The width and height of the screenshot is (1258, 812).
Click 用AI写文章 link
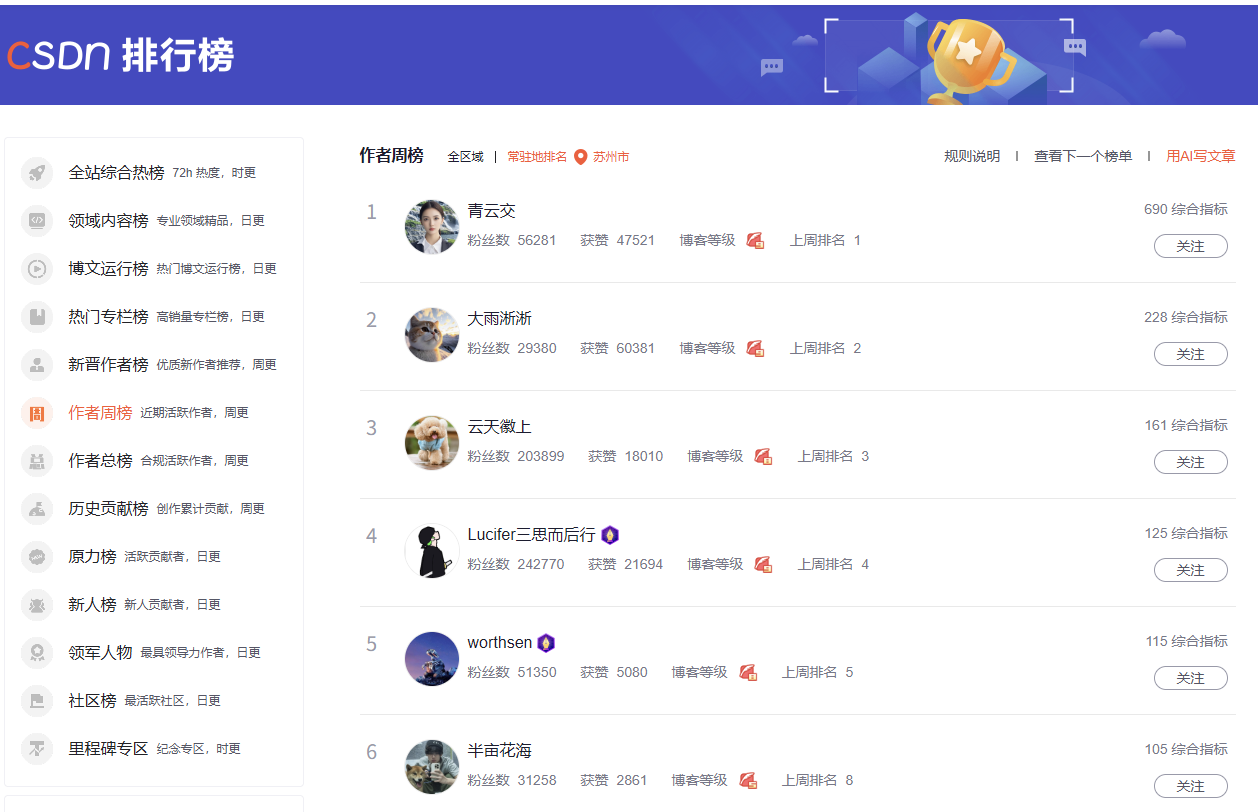(x=1201, y=157)
